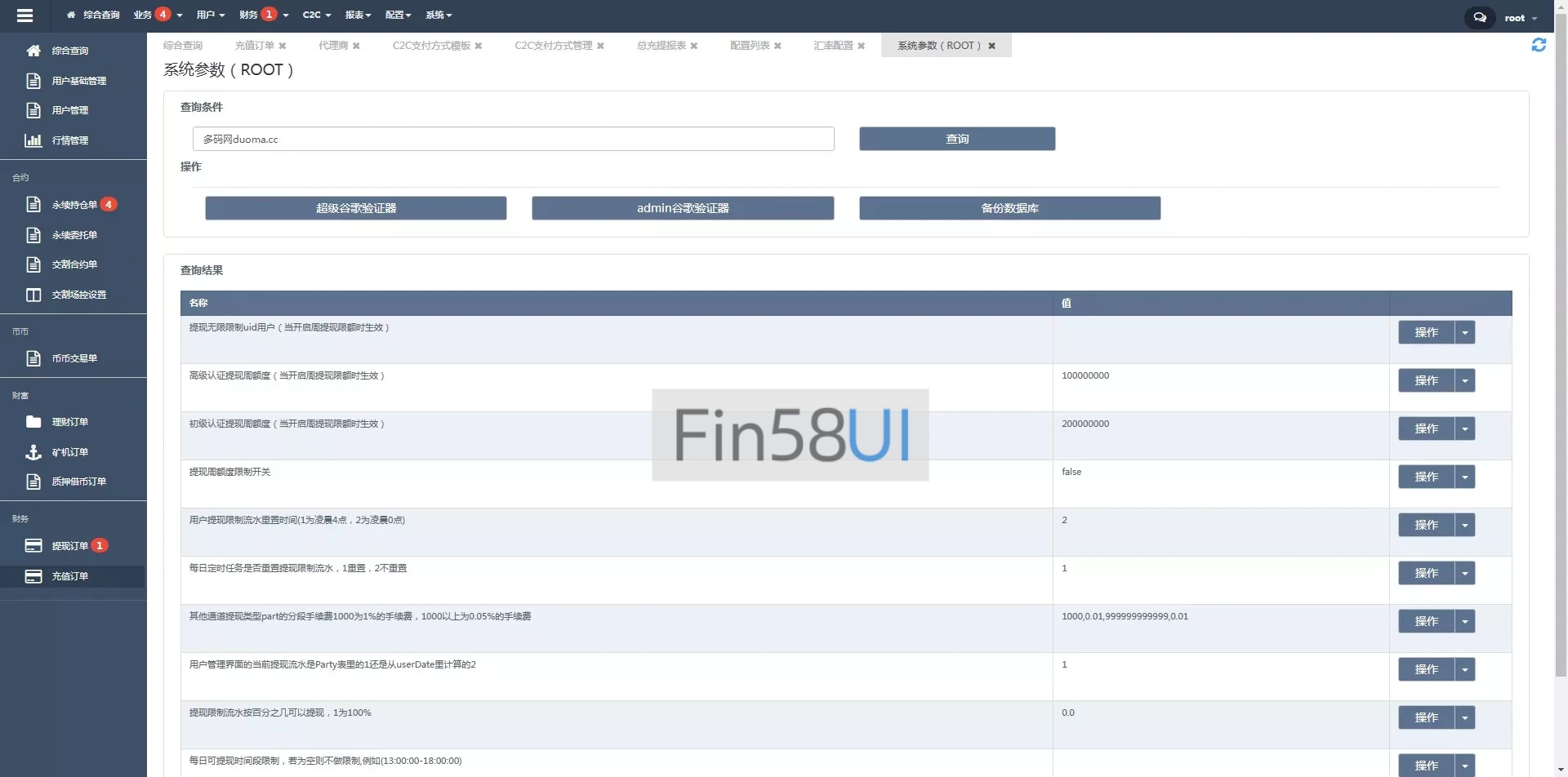
Task: Click the 行情管理 bar chart icon
Action: [33, 140]
